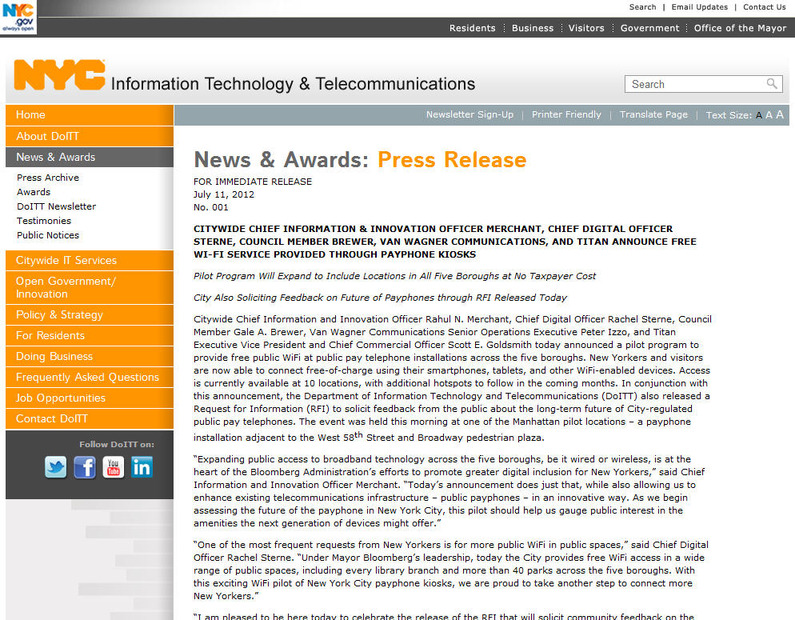Click the orange NYC logo
795x620 pixels.
[59, 75]
